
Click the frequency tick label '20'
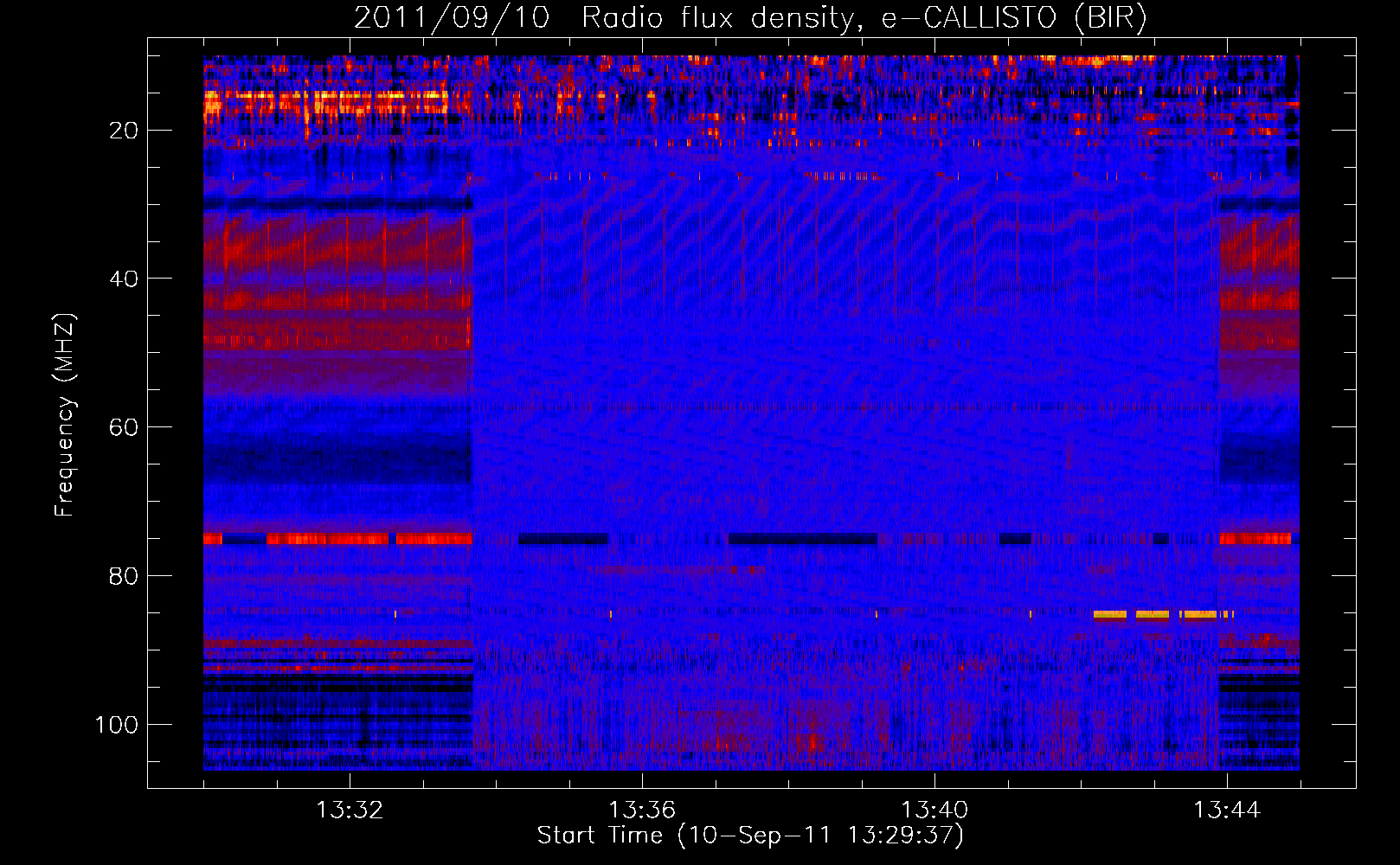124,131
